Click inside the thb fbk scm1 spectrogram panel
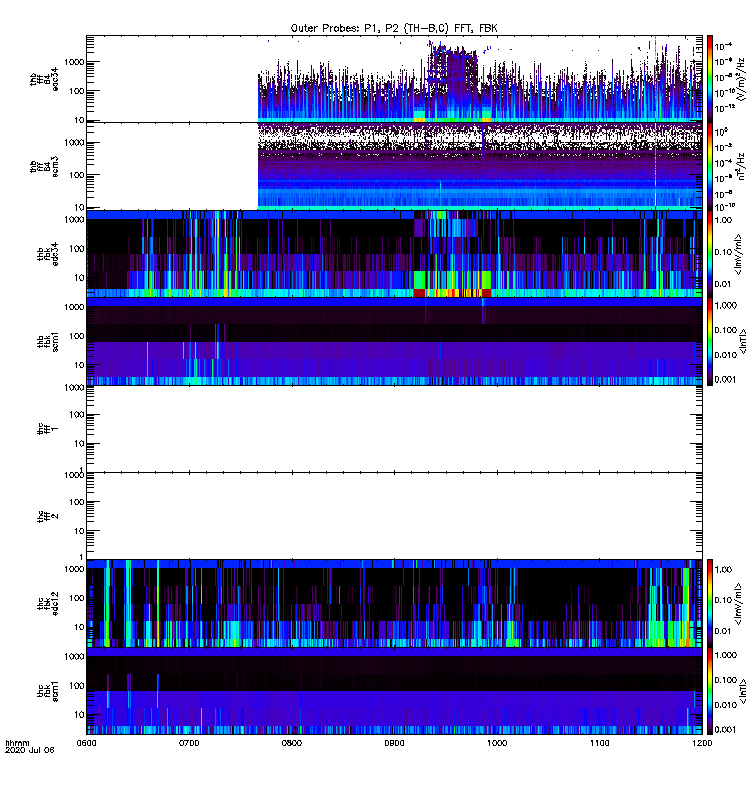The image size is (750, 800). (x=394, y=341)
